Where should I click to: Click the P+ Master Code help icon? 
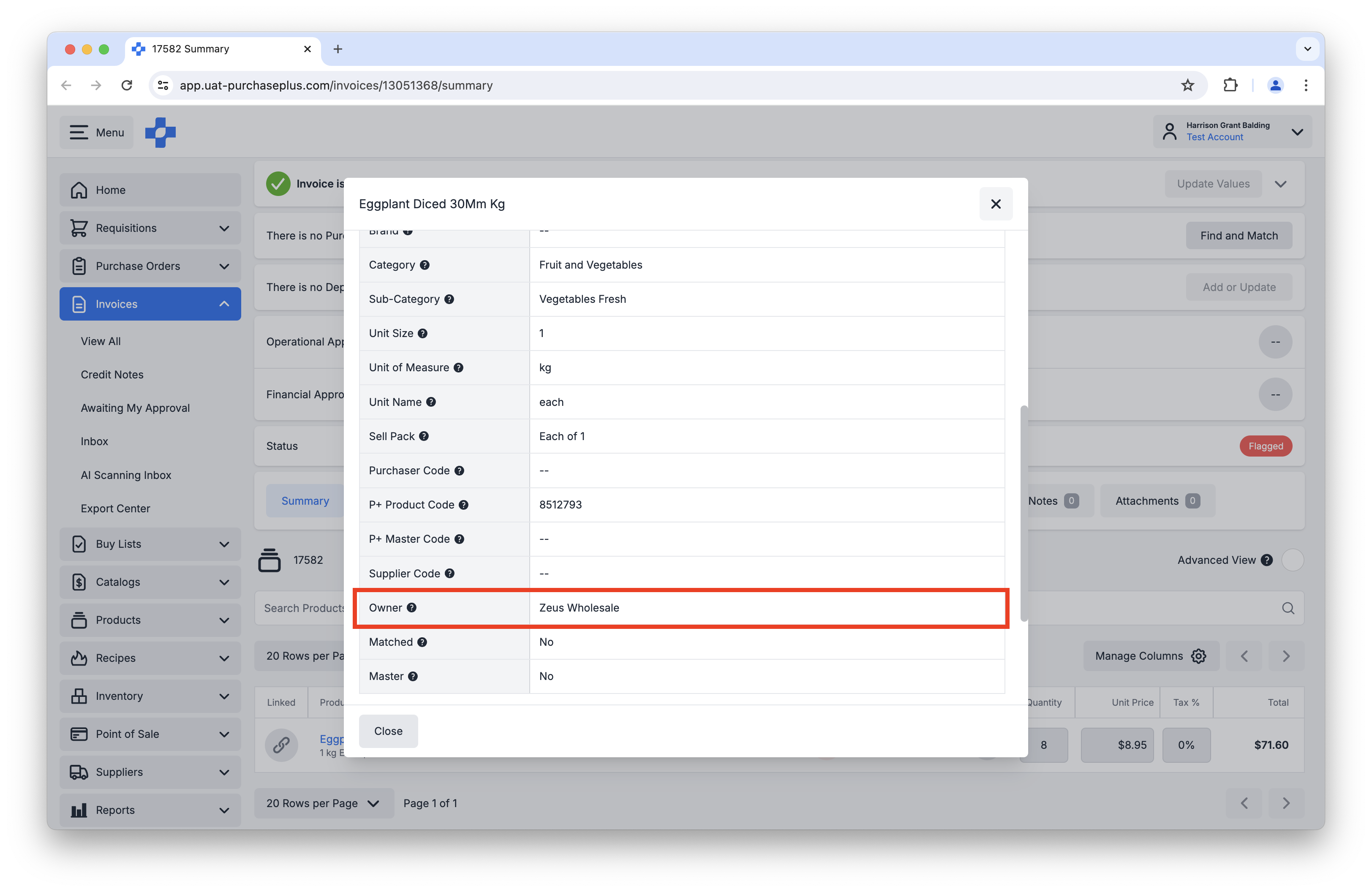pos(459,539)
